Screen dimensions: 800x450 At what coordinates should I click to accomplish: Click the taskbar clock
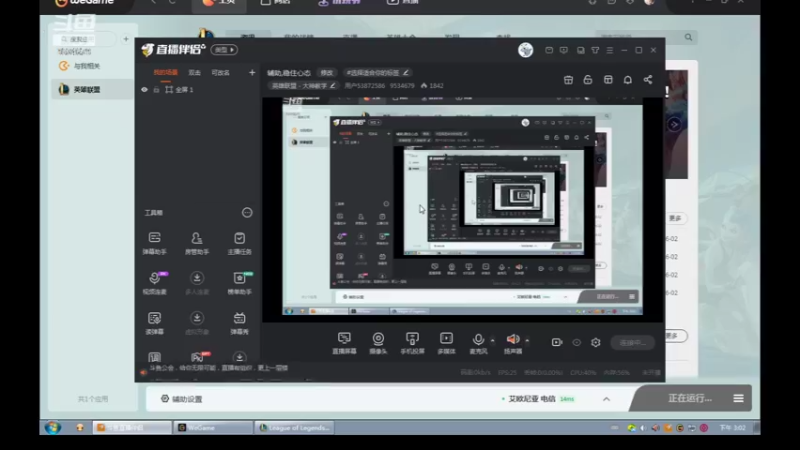[733, 428]
